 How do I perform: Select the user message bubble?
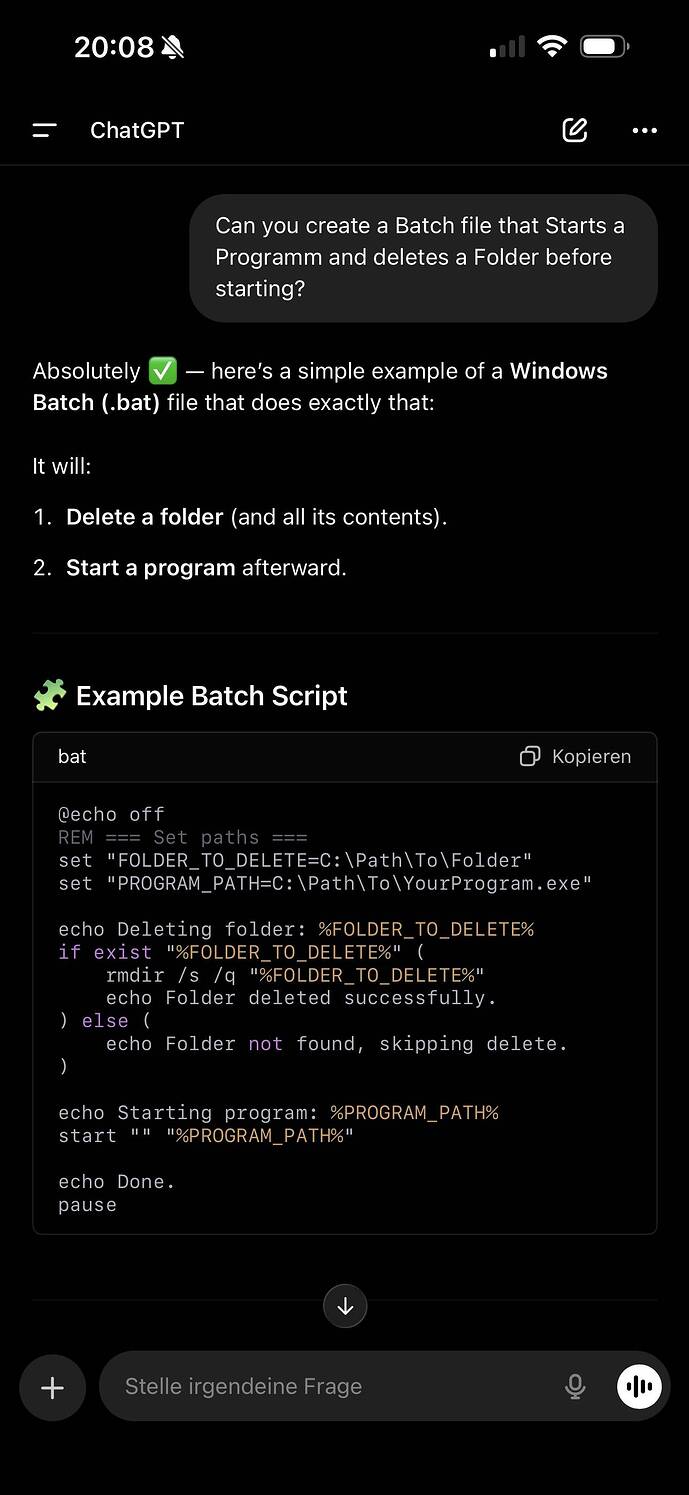point(423,258)
